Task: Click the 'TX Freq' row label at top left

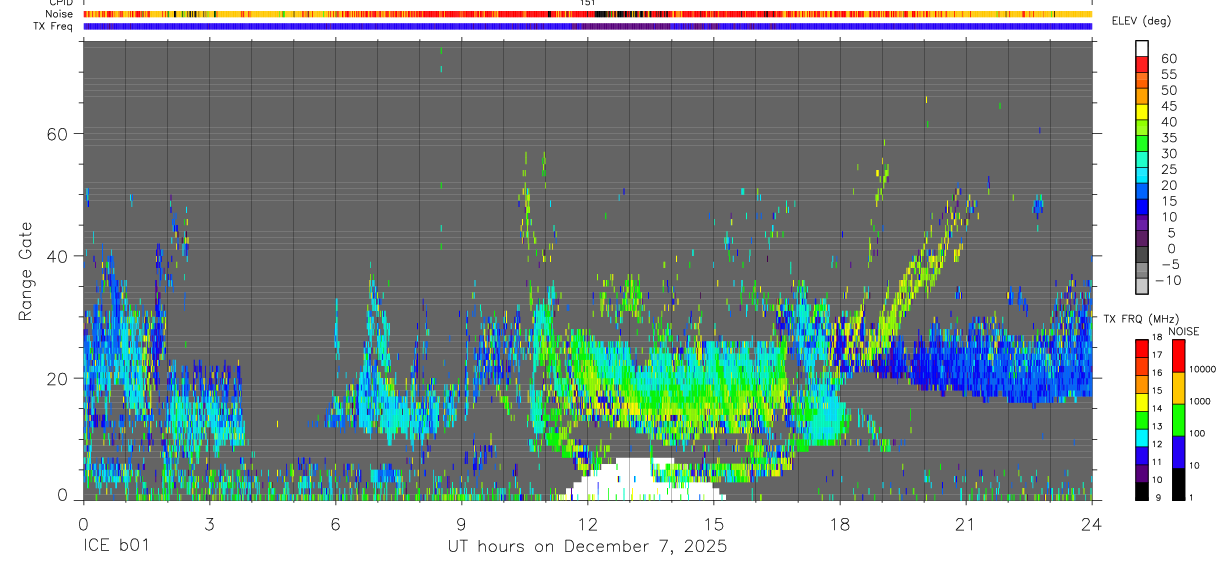Action: pyautogui.click(x=55, y=26)
